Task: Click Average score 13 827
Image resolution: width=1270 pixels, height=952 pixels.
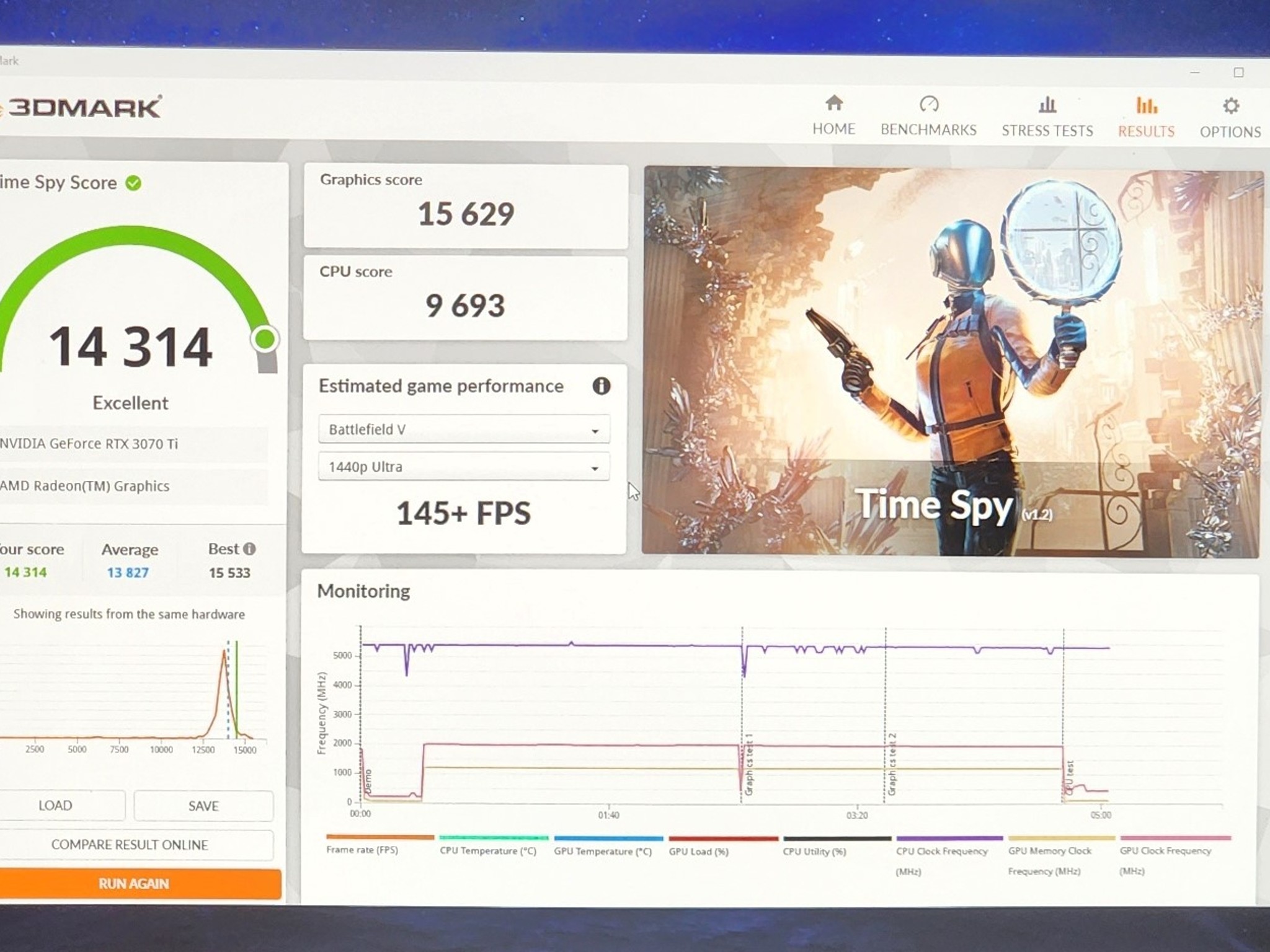Action: pos(128,573)
